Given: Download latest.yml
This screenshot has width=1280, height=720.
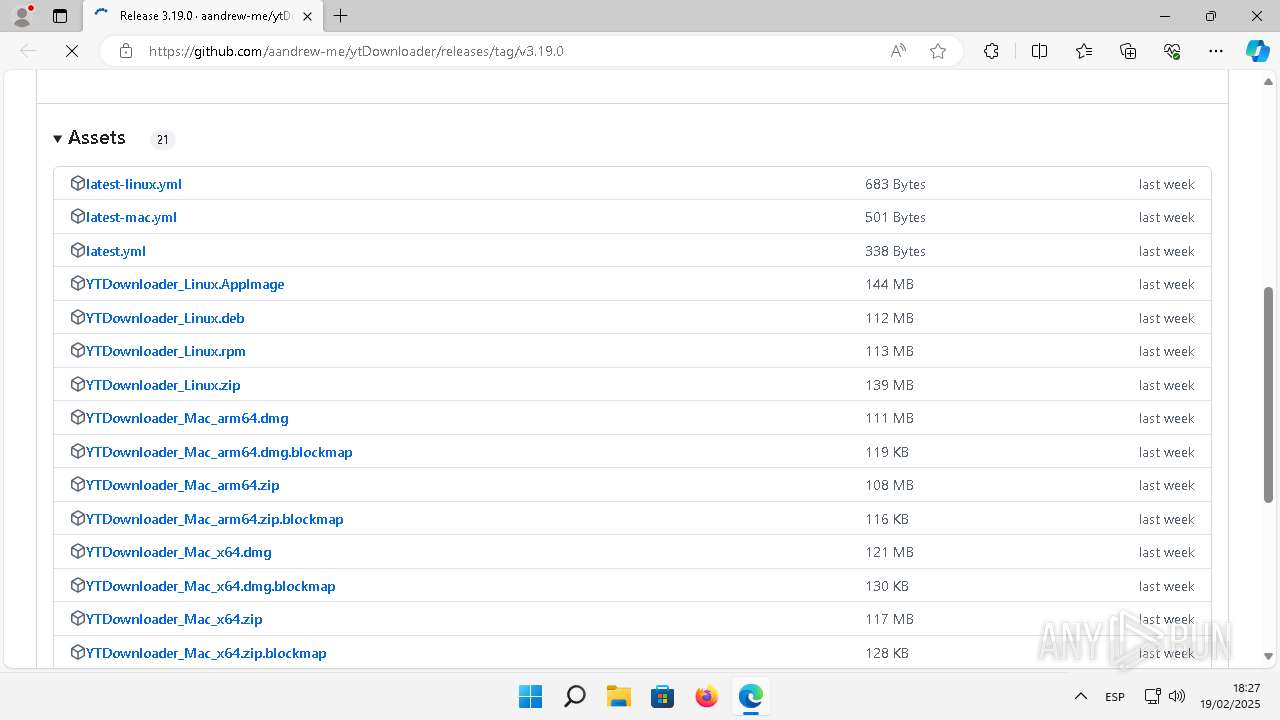Looking at the screenshot, I should 116,251.
